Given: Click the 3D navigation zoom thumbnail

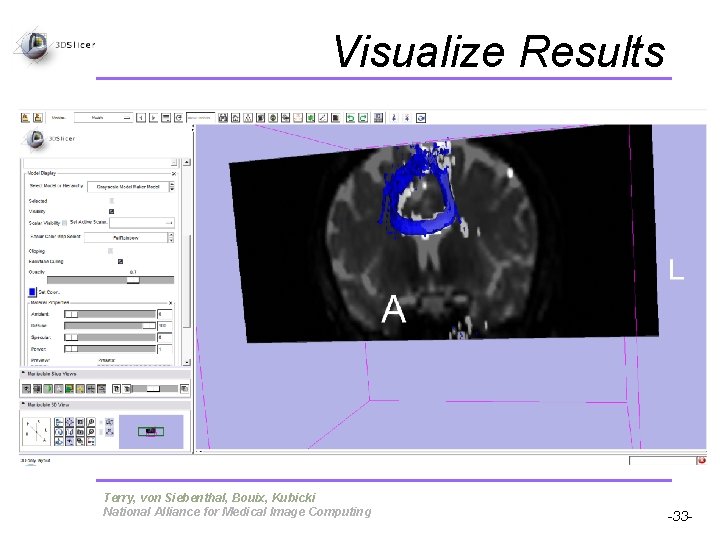Looking at the screenshot, I should (151, 432).
